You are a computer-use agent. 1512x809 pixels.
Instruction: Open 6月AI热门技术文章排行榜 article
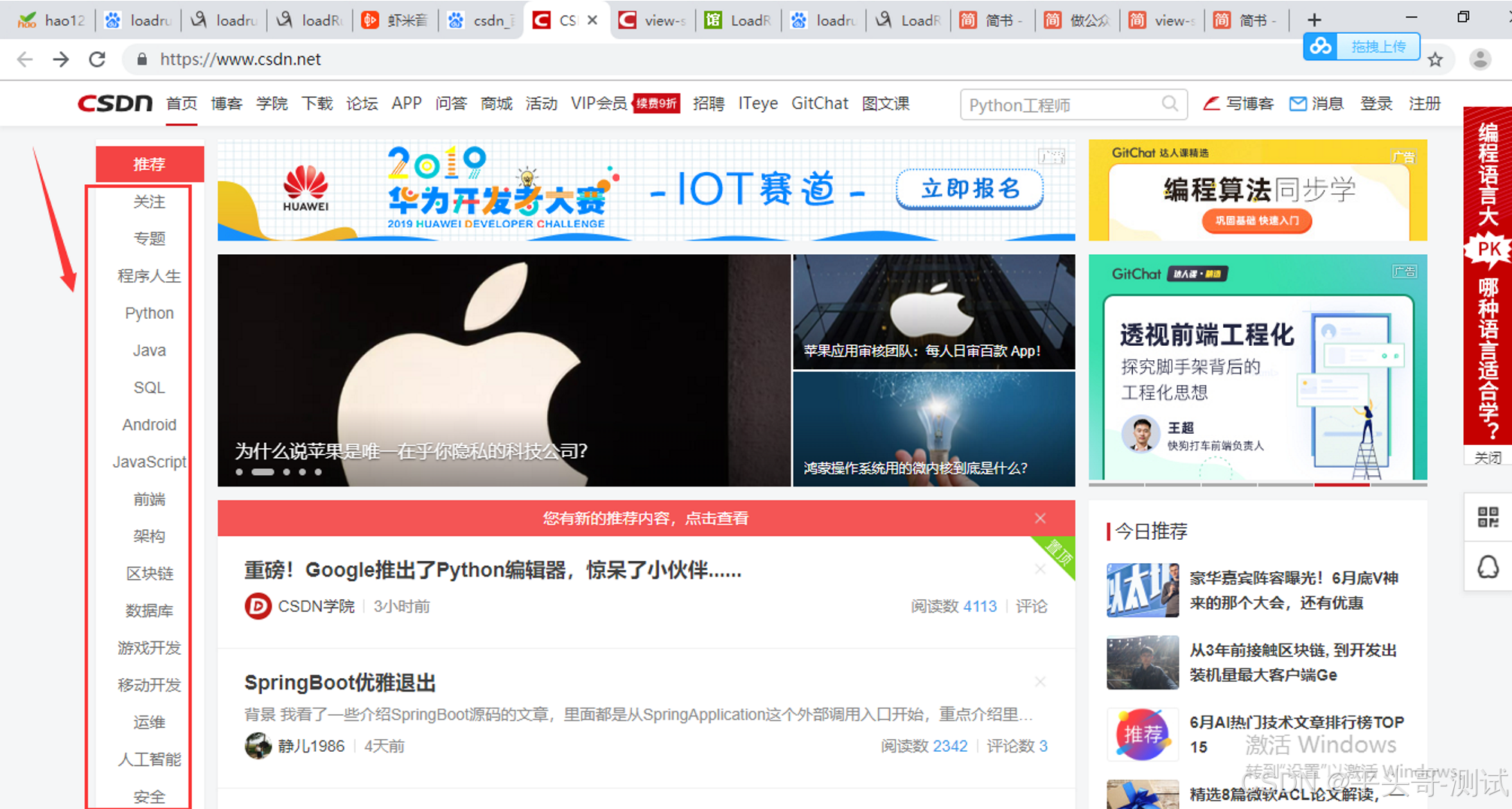(x=1297, y=734)
